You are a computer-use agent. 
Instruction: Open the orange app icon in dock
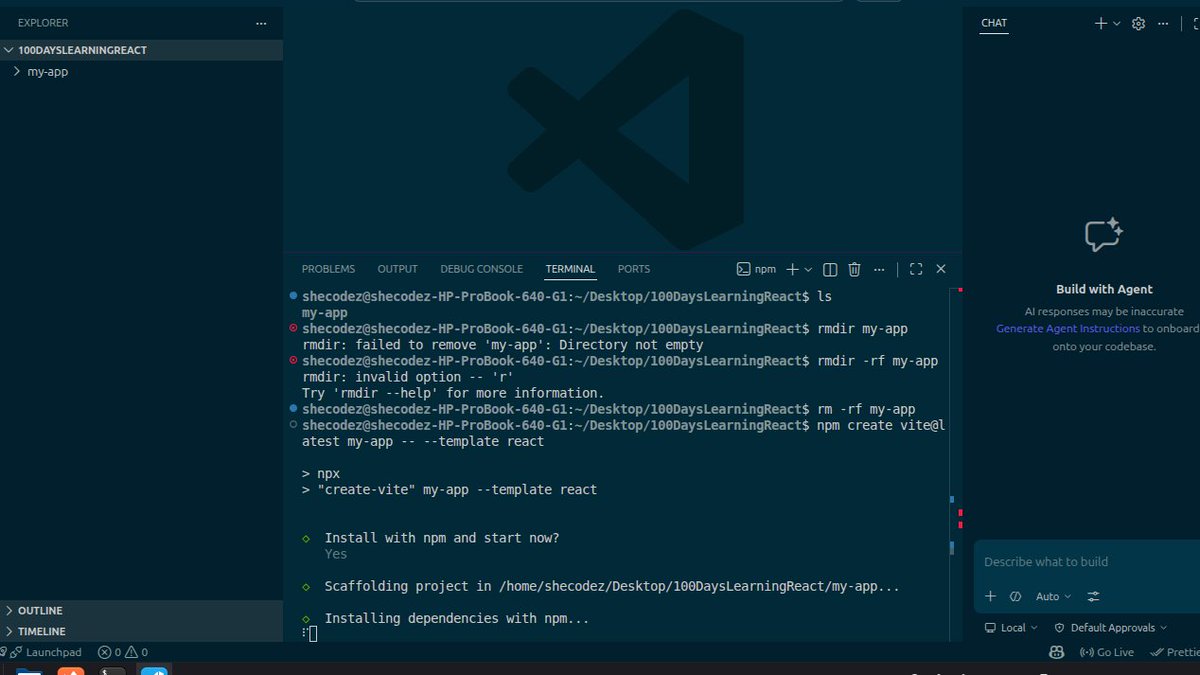70,671
